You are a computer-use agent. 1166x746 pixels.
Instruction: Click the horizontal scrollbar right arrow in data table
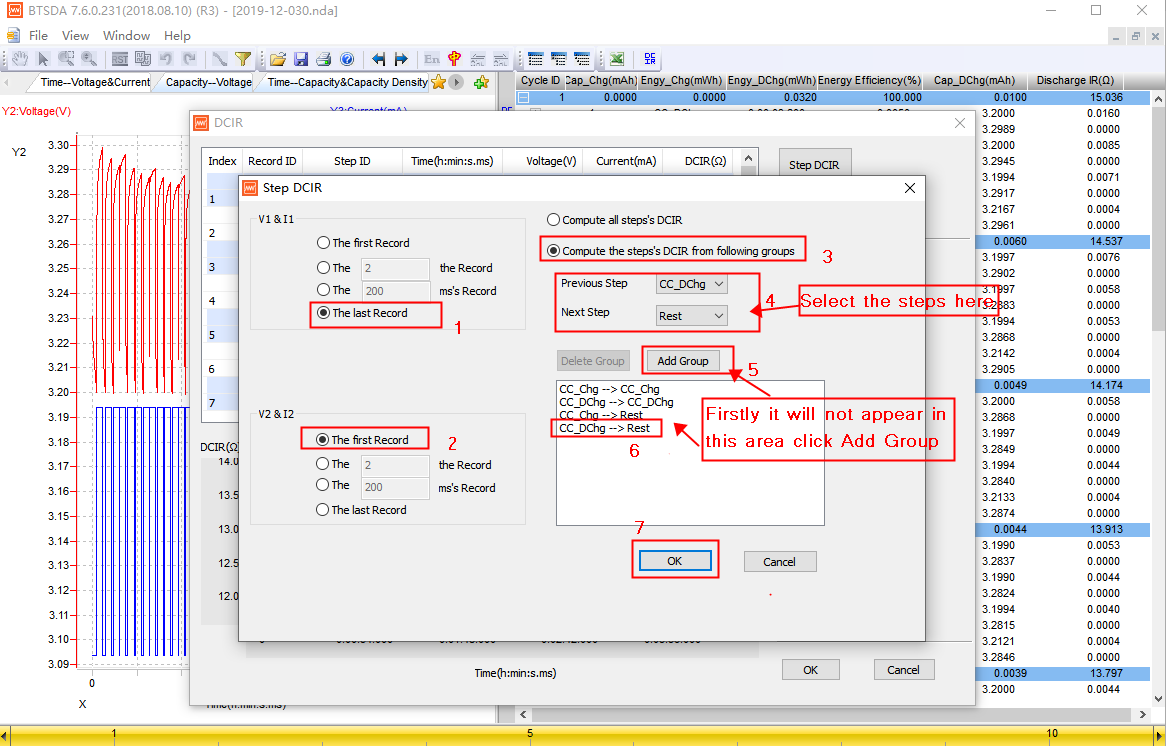(1144, 714)
